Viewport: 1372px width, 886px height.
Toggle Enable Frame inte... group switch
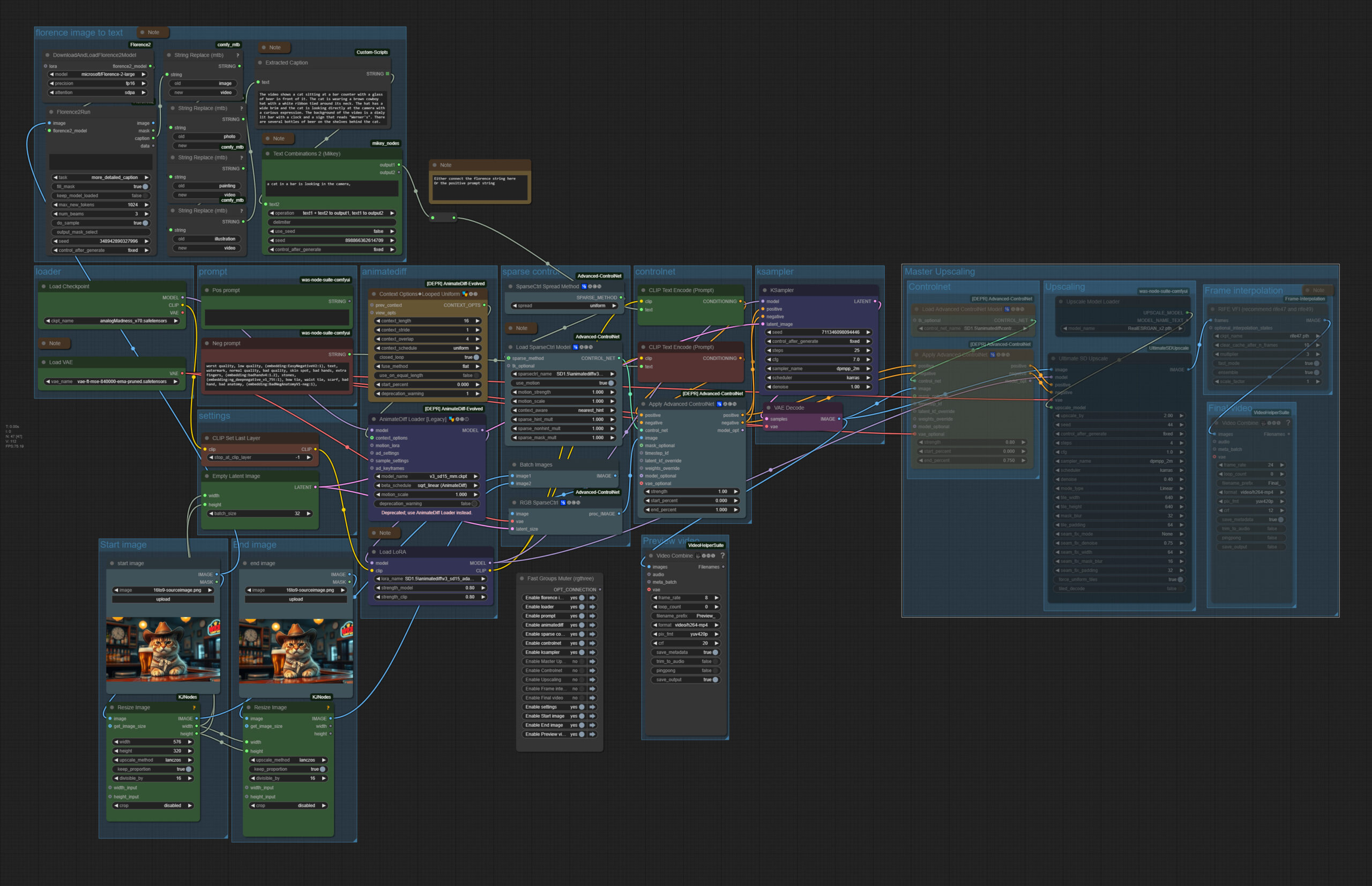pos(582,689)
